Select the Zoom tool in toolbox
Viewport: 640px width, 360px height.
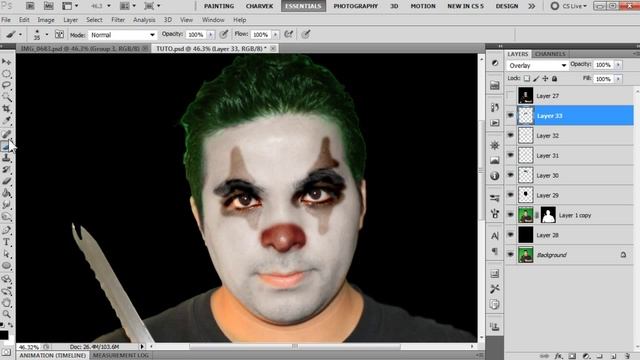click(7, 314)
